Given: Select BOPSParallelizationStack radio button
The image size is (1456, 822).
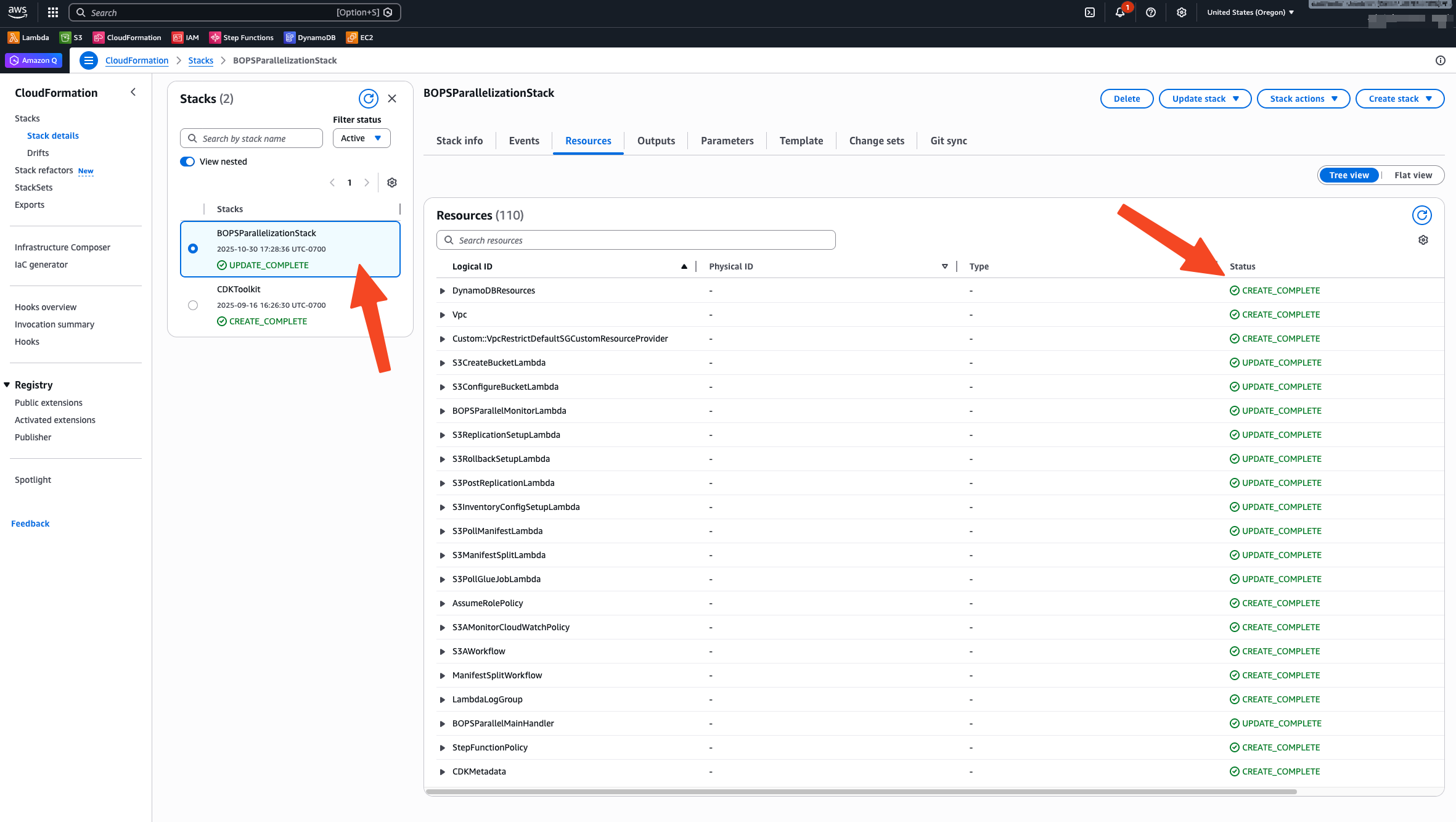Looking at the screenshot, I should click(193, 249).
